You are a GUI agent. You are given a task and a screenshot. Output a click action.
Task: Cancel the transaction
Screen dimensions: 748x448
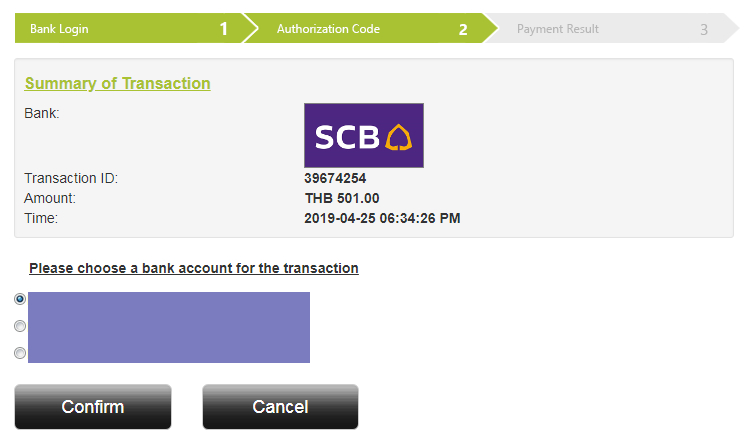pos(280,407)
